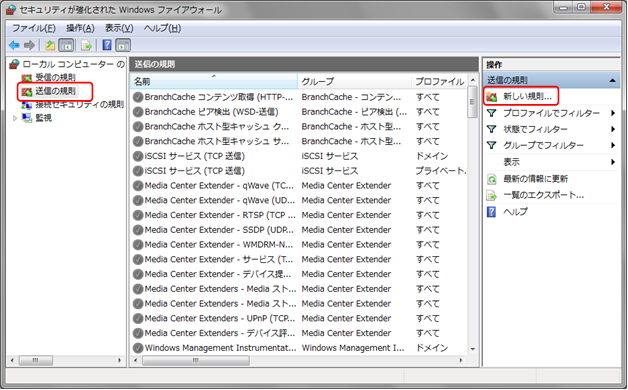Click rules list horizontal scrollbar right arrow
628x390 pixels.
(461, 360)
